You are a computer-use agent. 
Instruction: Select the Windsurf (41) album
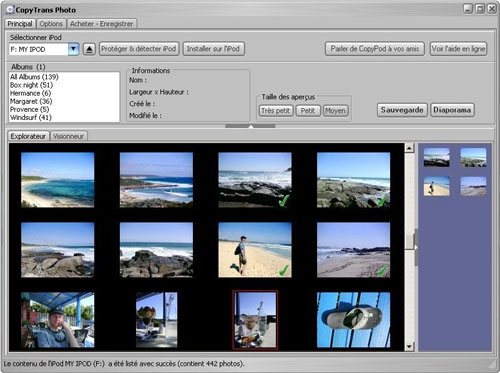click(30, 117)
